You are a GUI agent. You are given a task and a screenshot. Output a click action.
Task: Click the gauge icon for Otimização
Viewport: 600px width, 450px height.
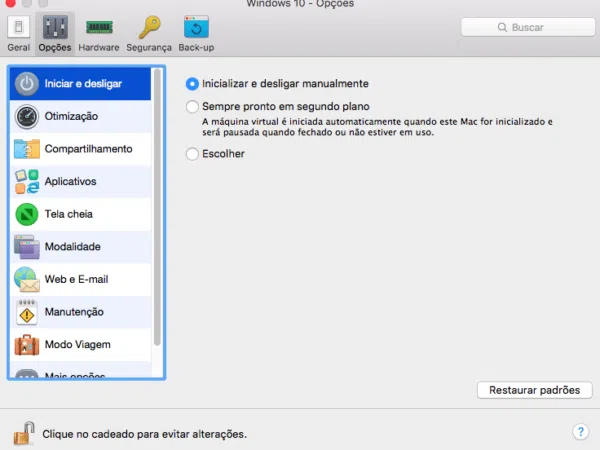point(27,116)
